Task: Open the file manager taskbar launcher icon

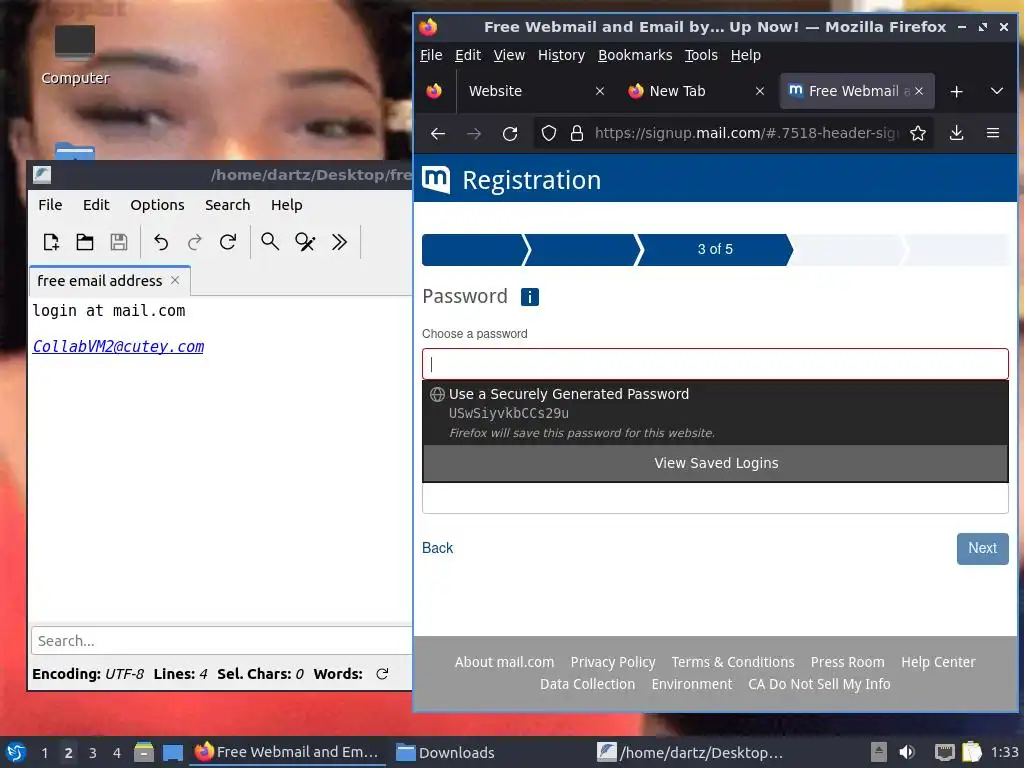Action: click(144, 752)
